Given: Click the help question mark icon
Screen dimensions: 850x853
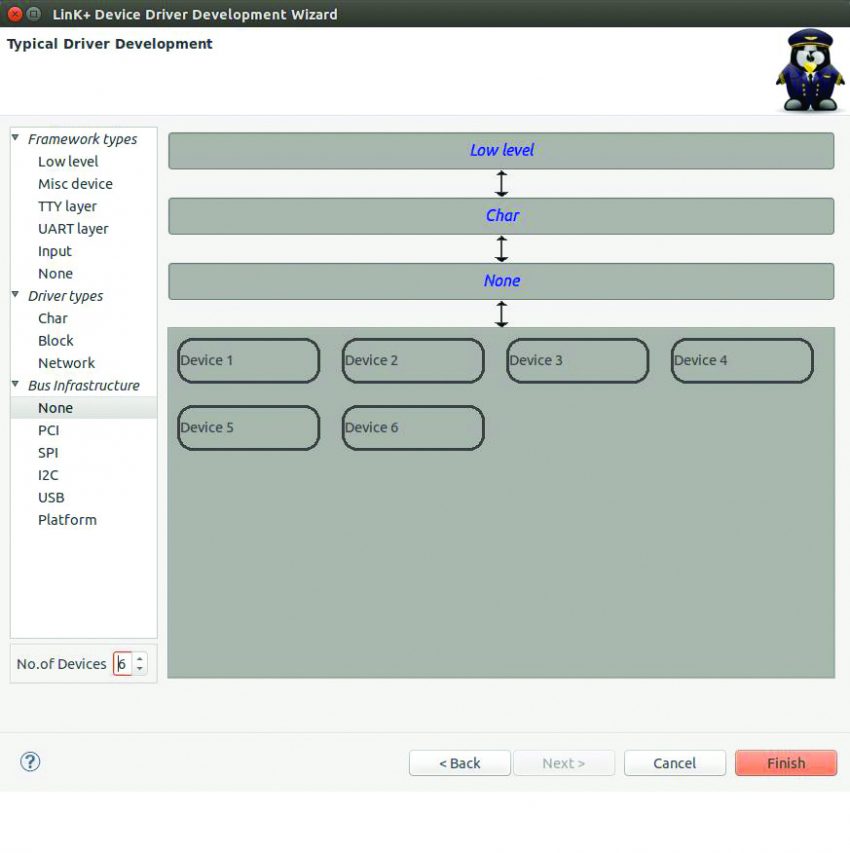Looking at the screenshot, I should [x=30, y=762].
